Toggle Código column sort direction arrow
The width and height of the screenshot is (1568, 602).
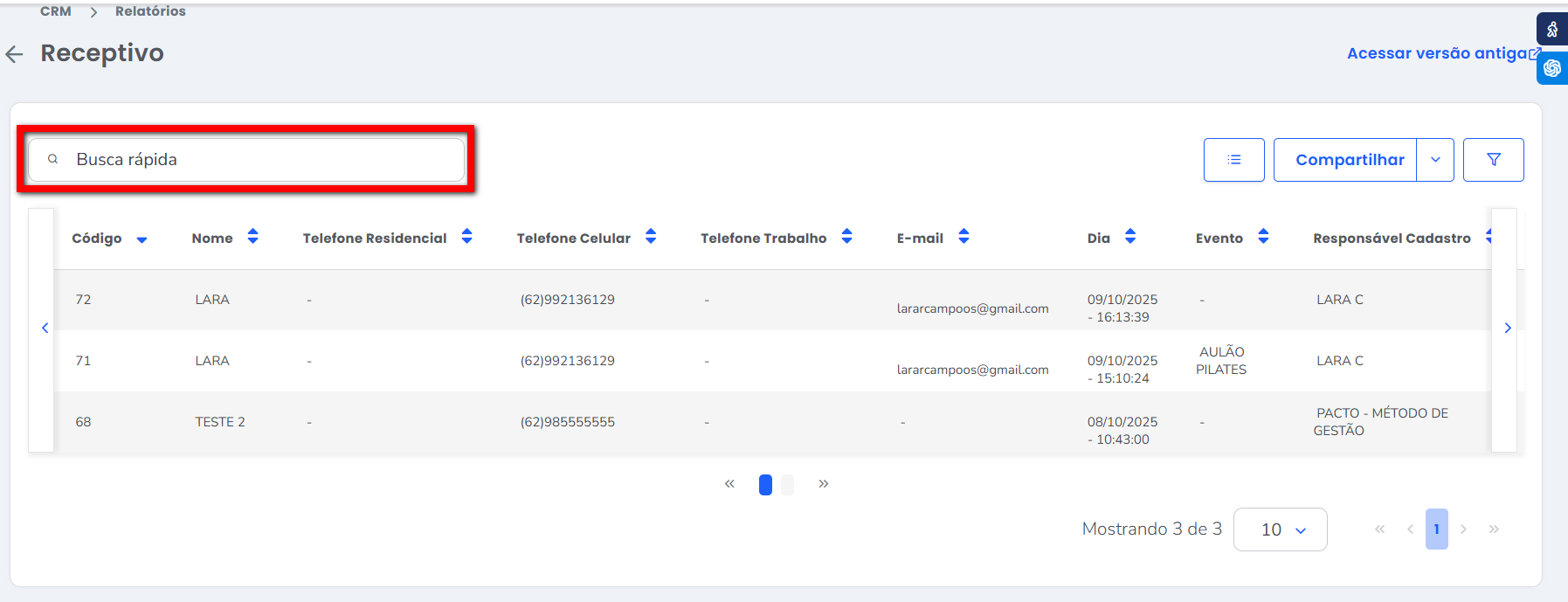tap(142, 239)
